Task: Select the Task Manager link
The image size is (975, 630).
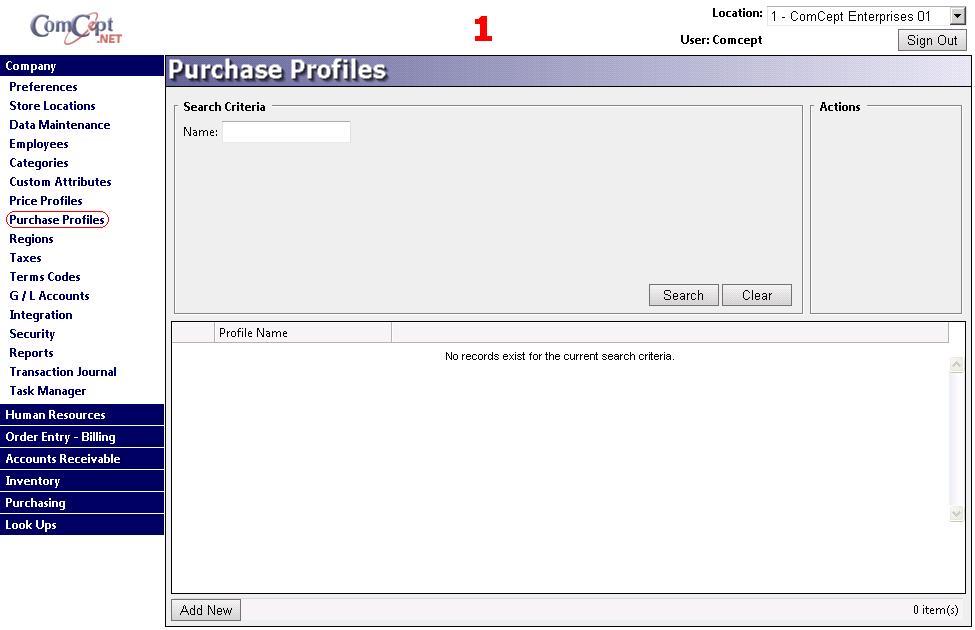Action: 47,391
